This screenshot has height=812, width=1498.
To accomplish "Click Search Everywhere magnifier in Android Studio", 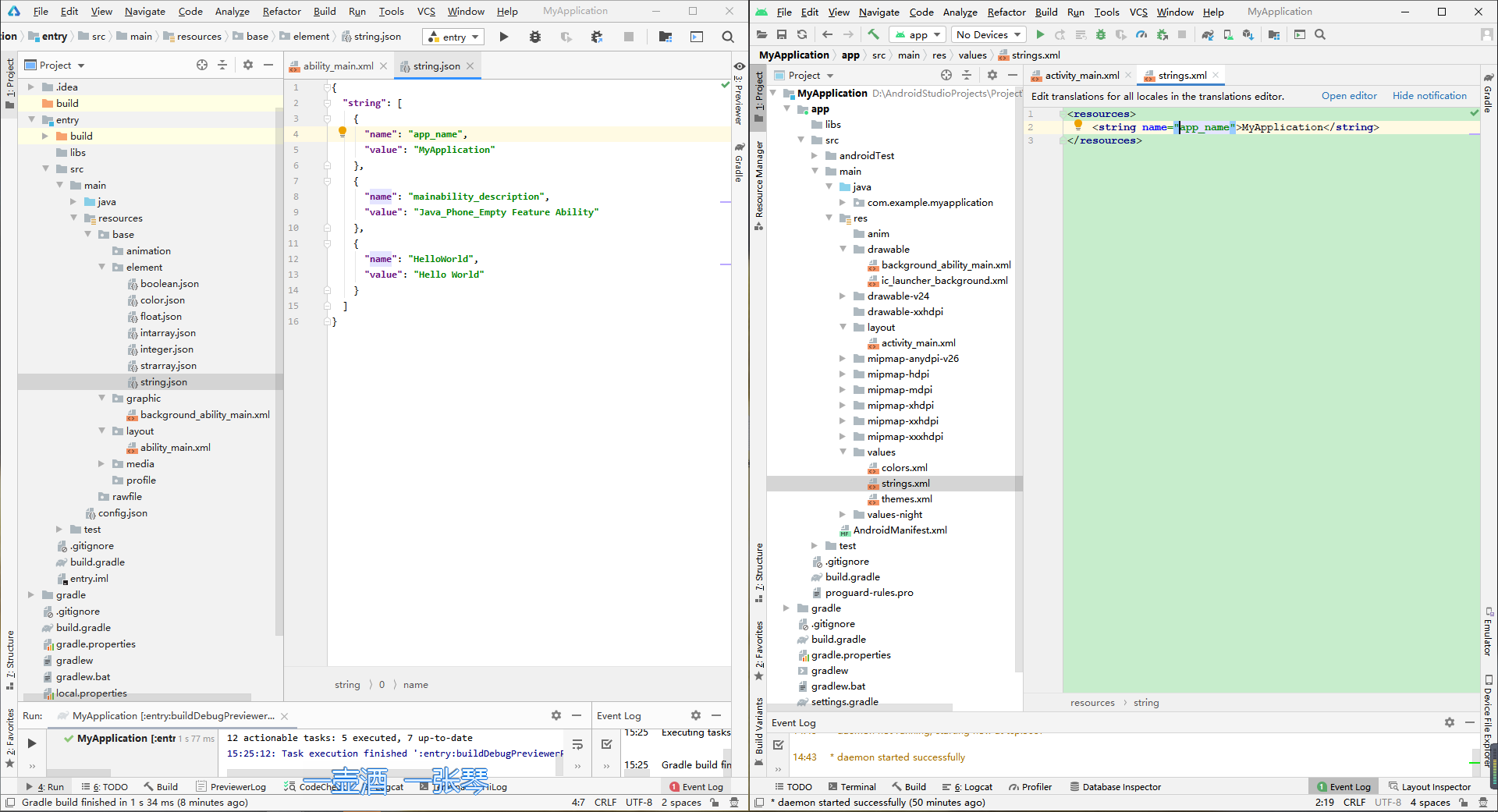I will coord(1320,34).
